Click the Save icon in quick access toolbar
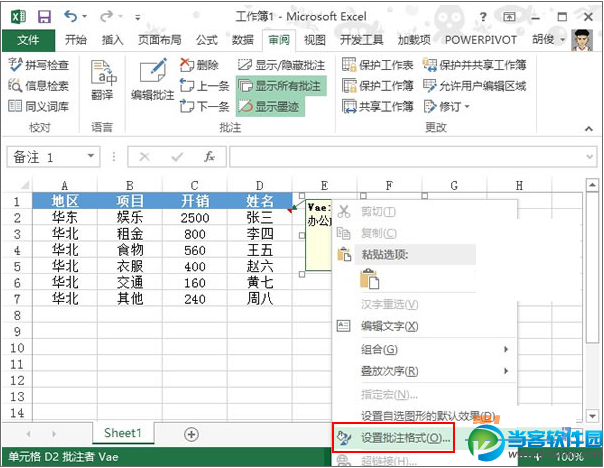 (44, 17)
